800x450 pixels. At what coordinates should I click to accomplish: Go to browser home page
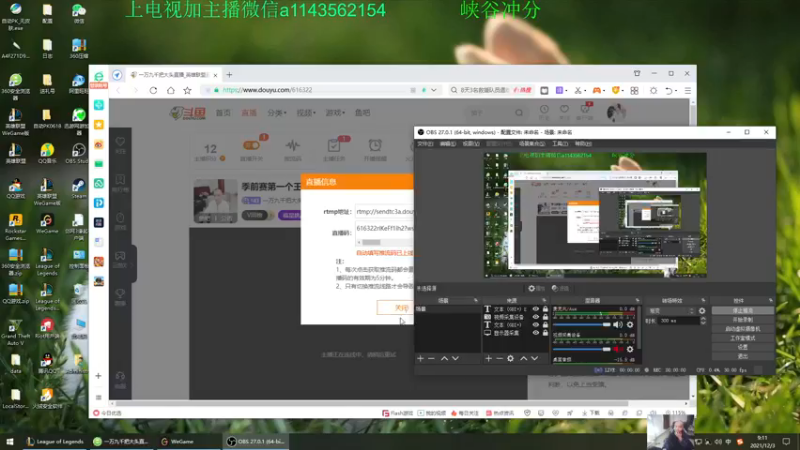(170, 90)
